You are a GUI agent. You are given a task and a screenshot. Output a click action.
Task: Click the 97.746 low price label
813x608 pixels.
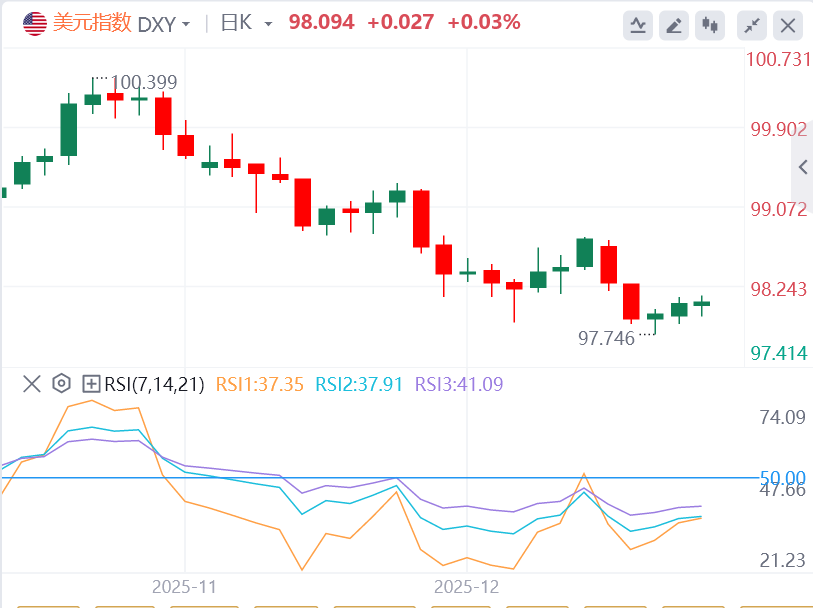coord(607,338)
